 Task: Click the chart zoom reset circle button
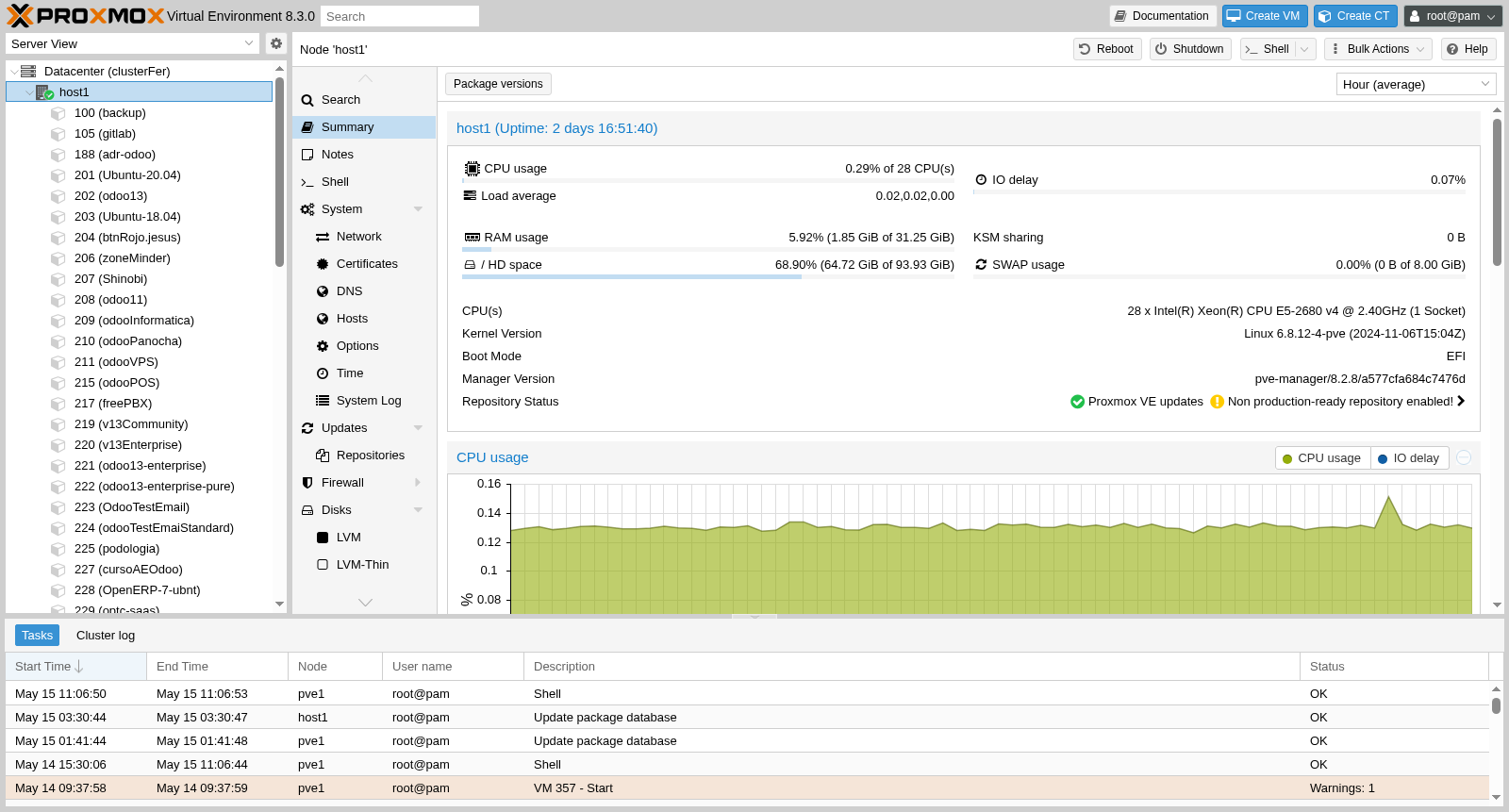click(1464, 457)
